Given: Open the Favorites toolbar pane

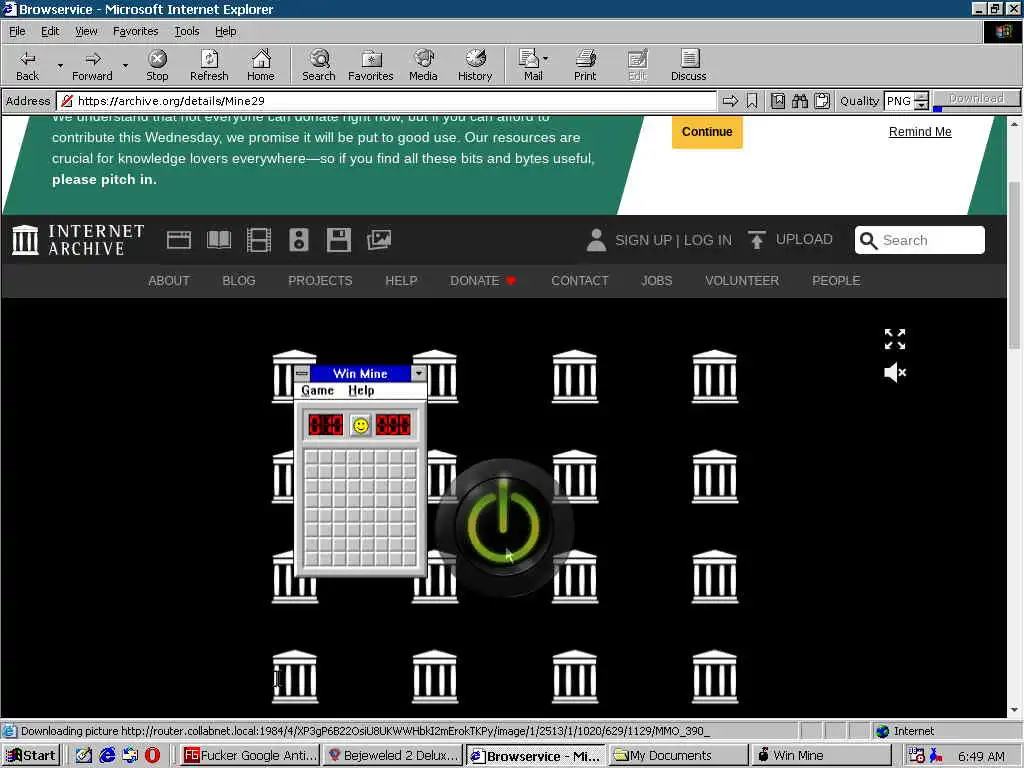Looking at the screenshot, I should (x=370, y=65).
